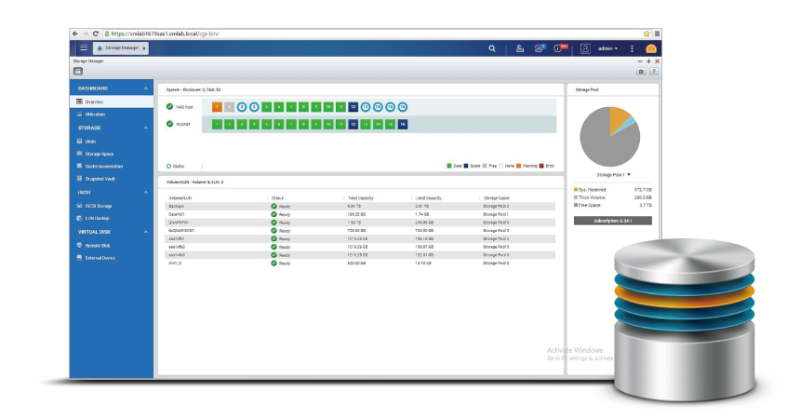Select the Cache radio option
This screenshot has width=800, height=419.
169,166
